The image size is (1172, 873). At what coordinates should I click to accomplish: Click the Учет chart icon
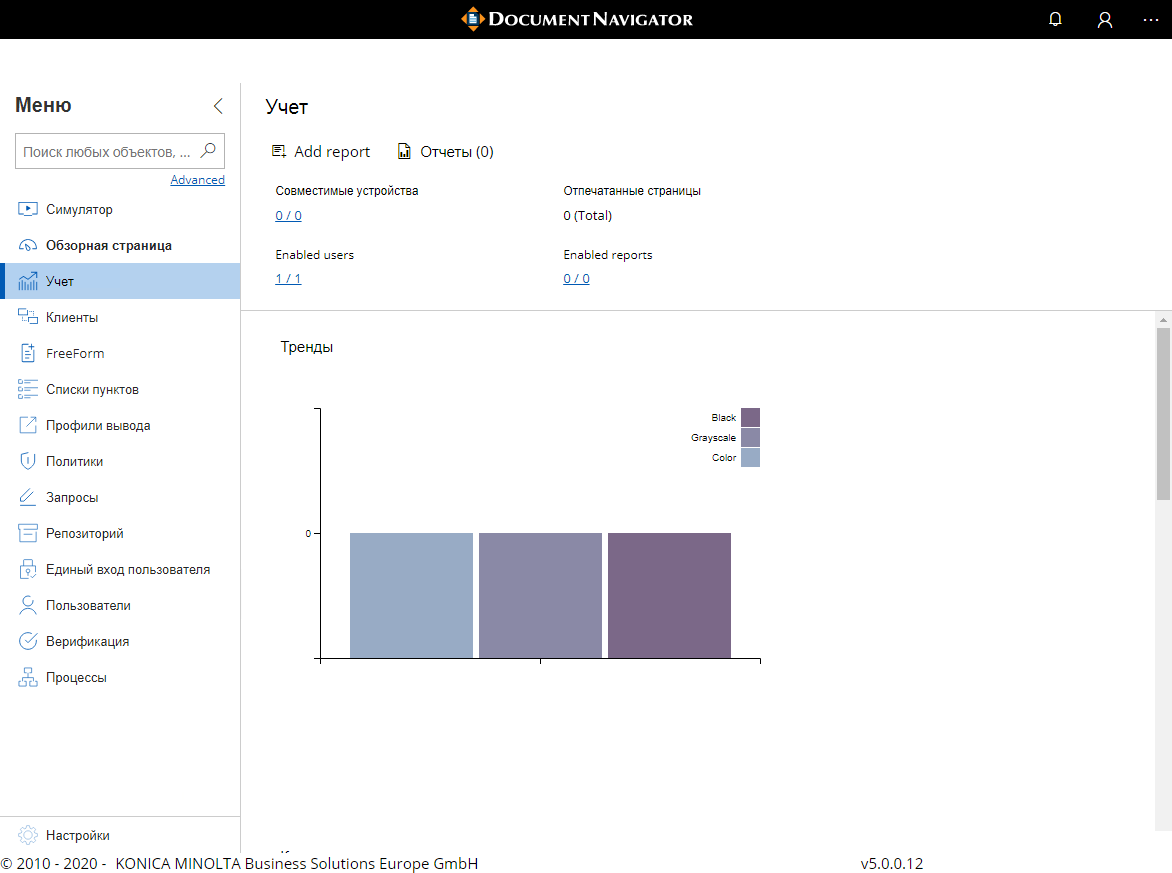28,281
